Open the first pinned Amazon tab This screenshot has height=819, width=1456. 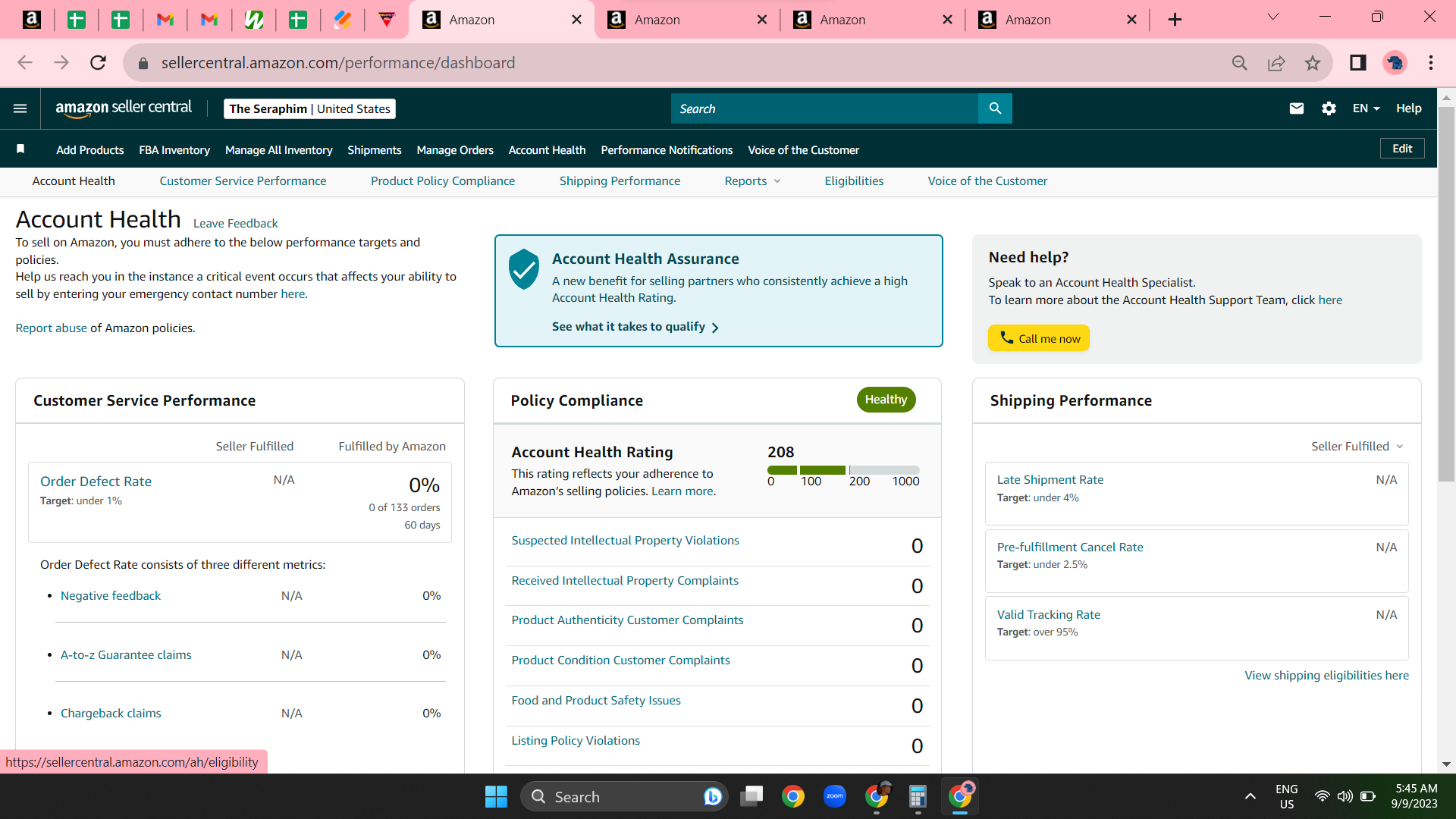[x=32, y=20]
